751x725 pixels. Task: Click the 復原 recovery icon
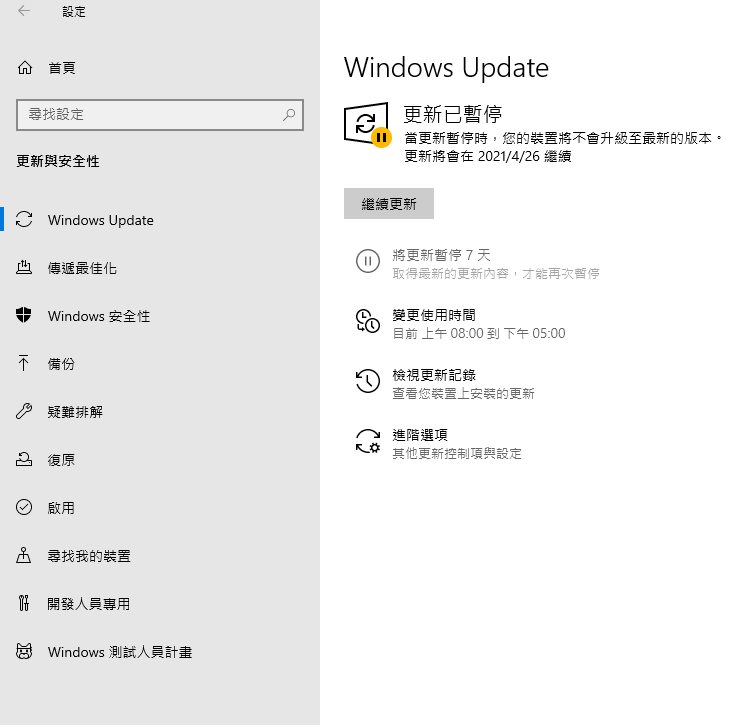24,460
